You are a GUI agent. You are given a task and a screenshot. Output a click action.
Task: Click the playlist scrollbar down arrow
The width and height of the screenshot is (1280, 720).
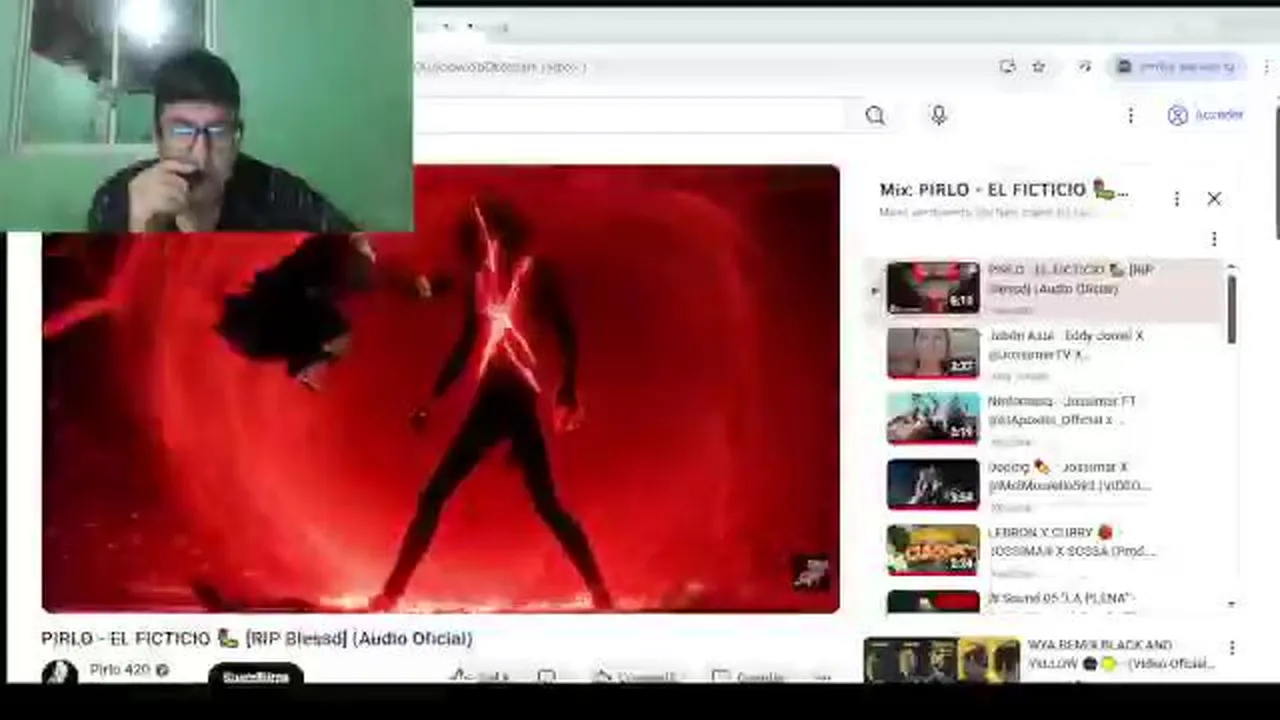click(x=1231, y=604)
